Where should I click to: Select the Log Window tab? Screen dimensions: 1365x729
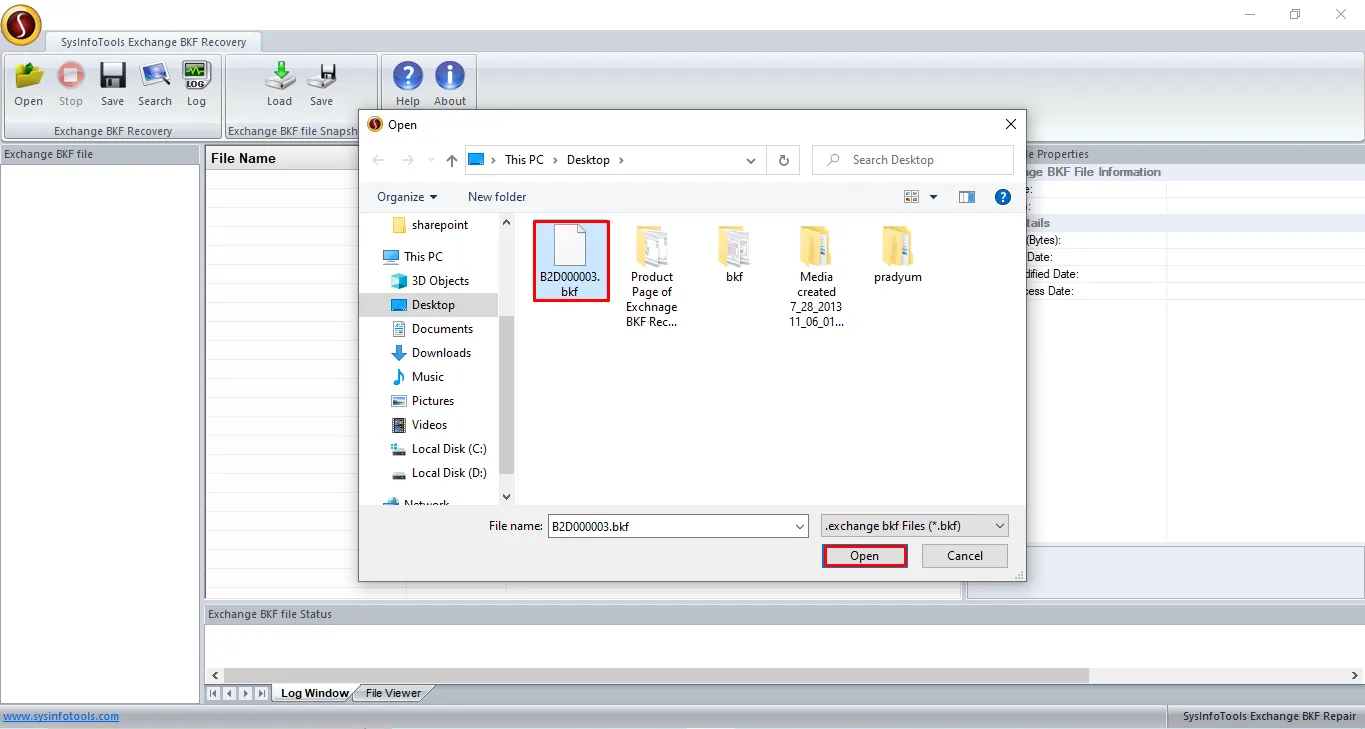(314, 693)
